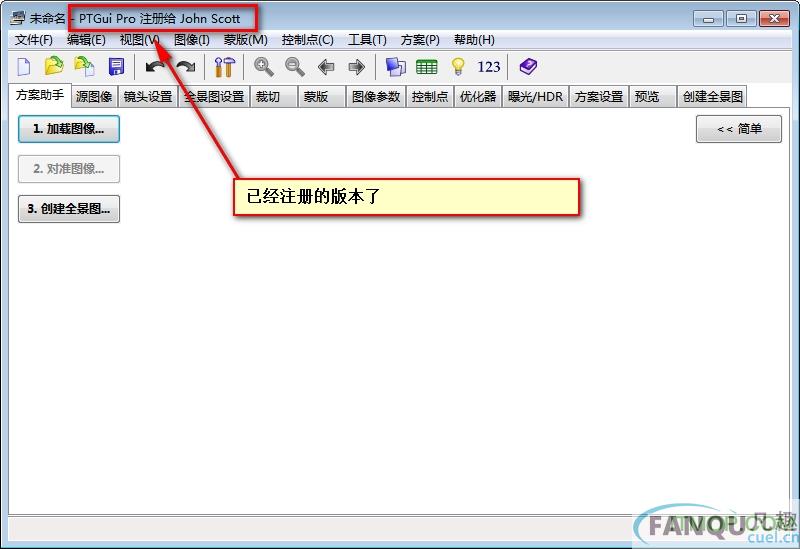Open the 图像(I) menu
Image resolution: width=800 pixels, height=549 pixels.
[x=192, y=40]
